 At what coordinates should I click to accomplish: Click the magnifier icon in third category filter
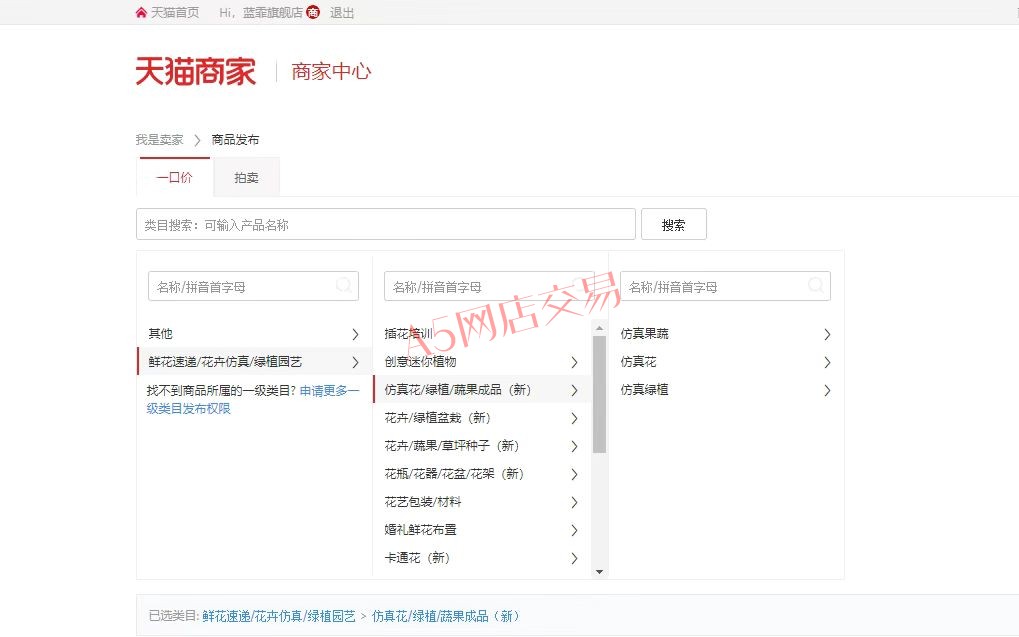click(x=816, y=285)
